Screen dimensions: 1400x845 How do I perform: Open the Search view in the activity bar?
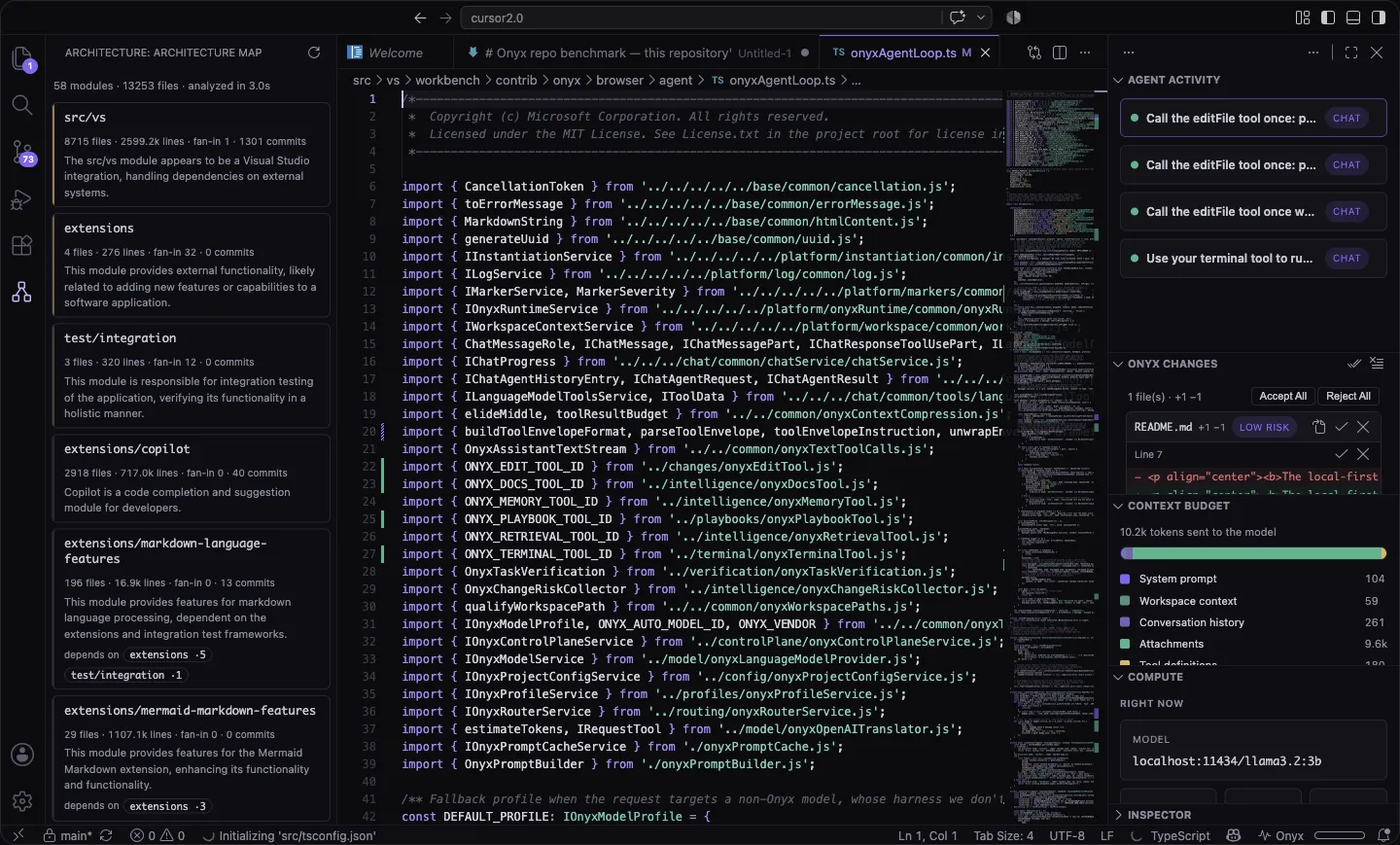click(x=22, y=104)
